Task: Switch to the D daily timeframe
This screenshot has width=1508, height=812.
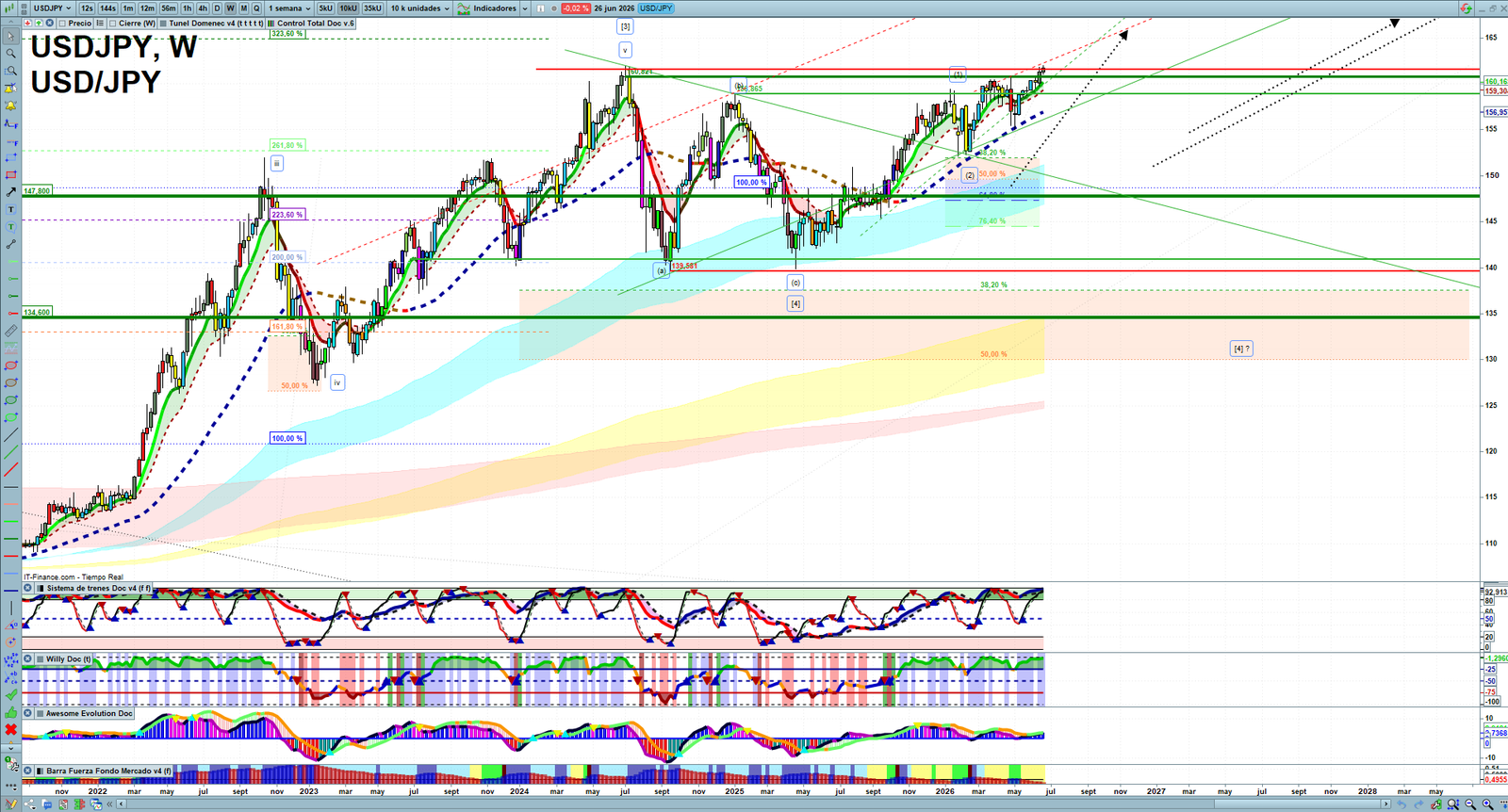Action: coord(217,8)
